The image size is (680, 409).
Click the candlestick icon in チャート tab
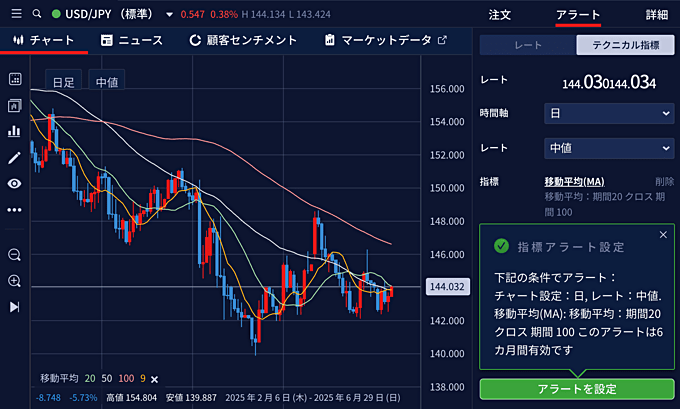18,40
